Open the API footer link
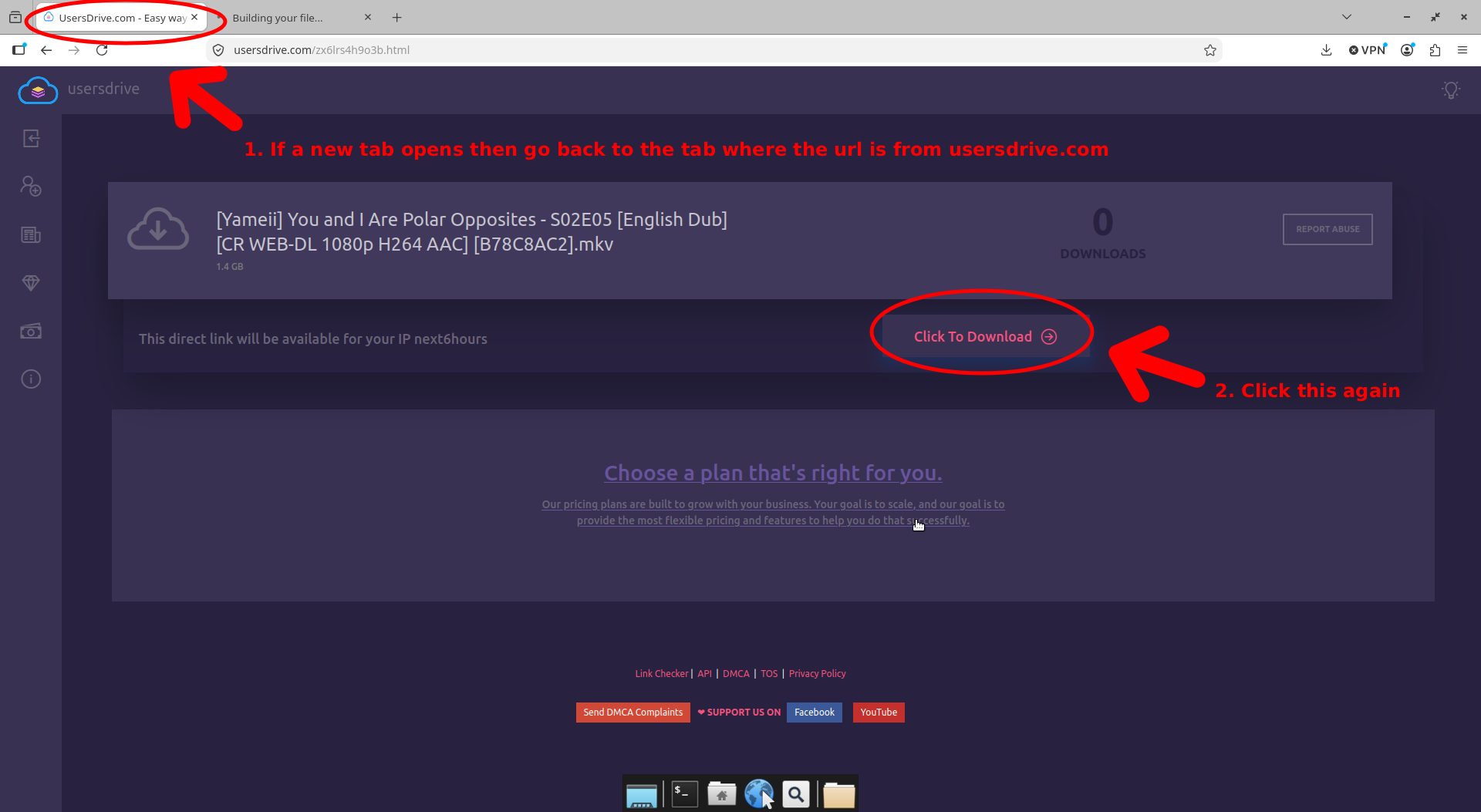This screenshot has height=812, width=1481. coord(704,673)
